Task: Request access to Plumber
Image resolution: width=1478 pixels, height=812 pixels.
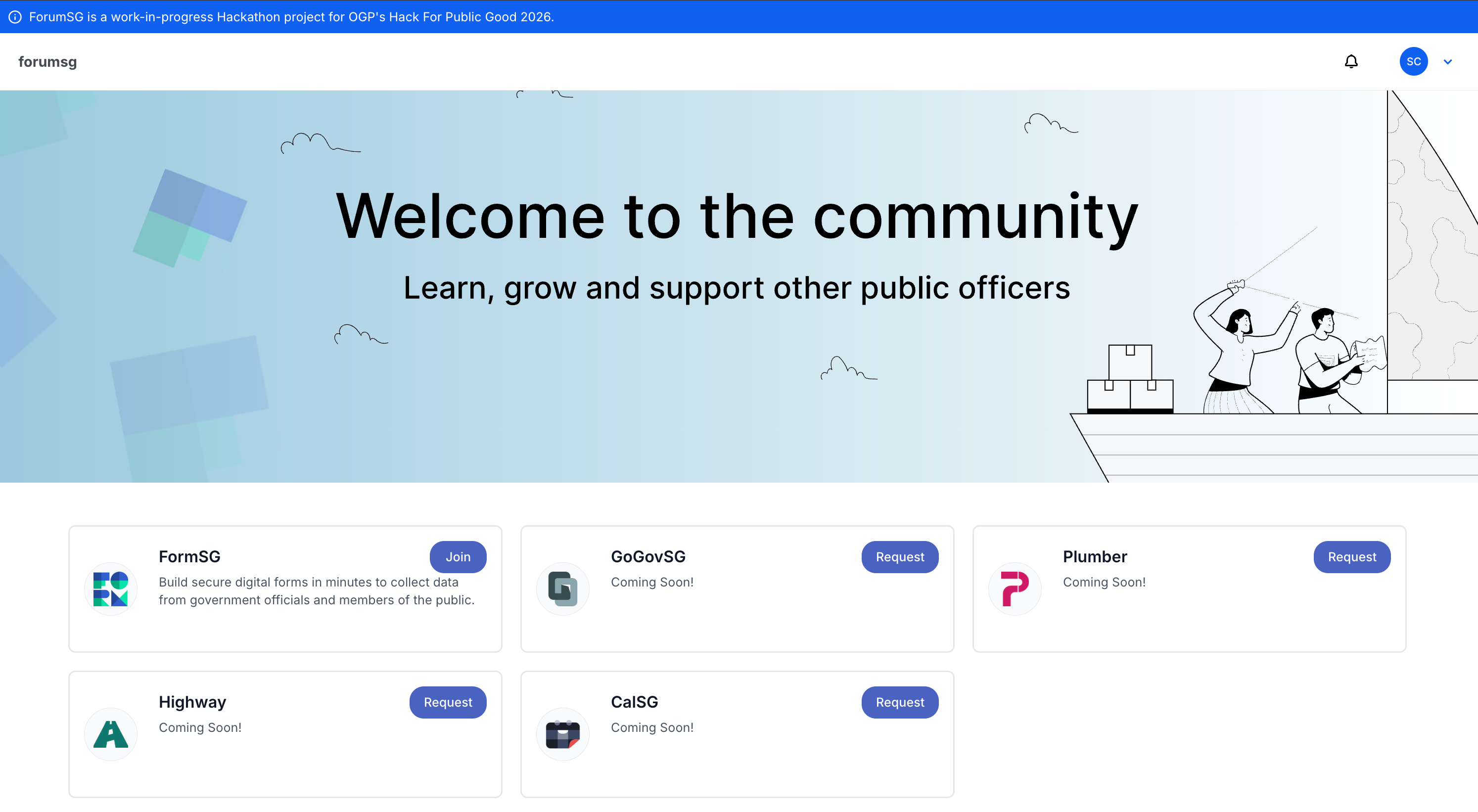Action: [1352, 556]
